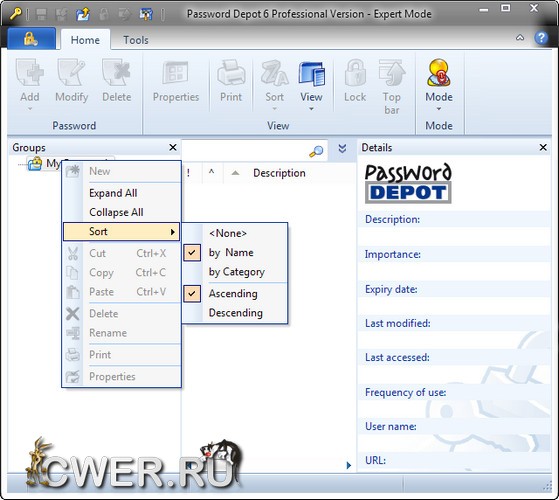Click the clipboard icon next to Paste

[73, 292]
